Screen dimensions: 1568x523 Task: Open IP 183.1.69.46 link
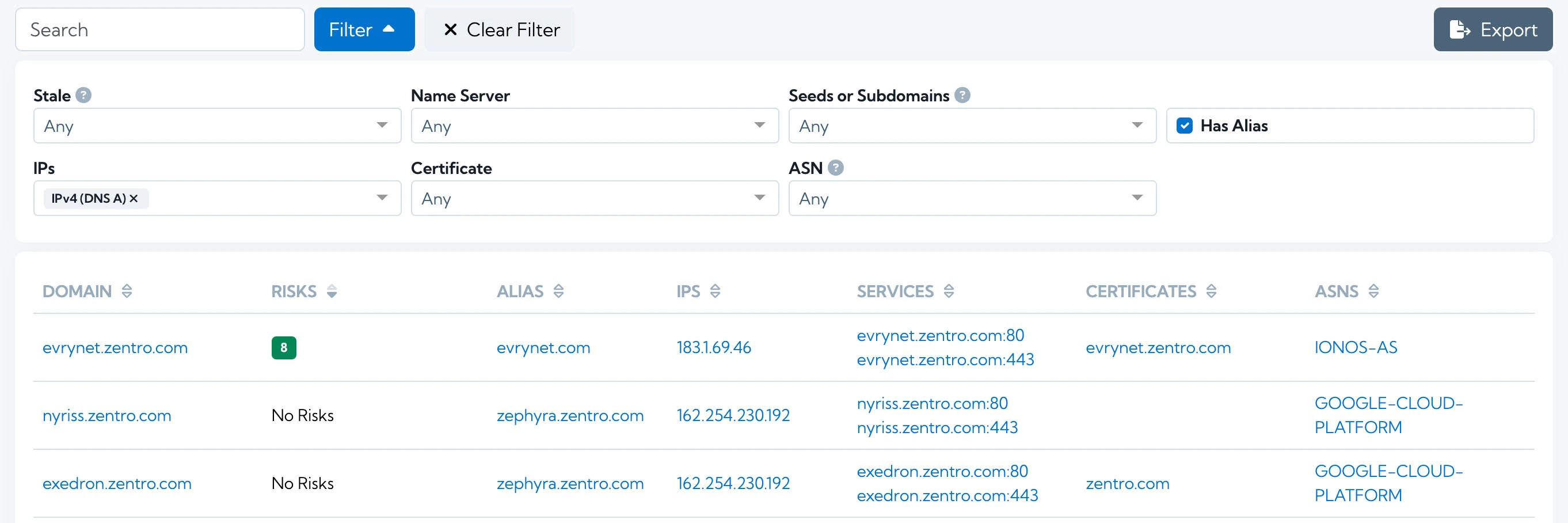[713, 348]
